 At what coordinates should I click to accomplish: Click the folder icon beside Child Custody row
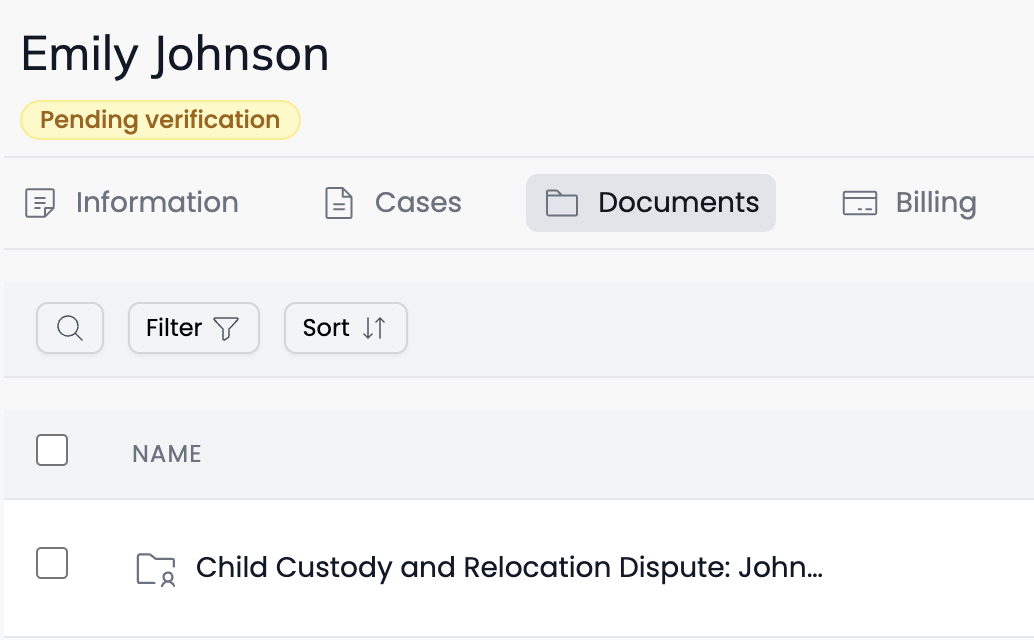(x=155, y=568)
